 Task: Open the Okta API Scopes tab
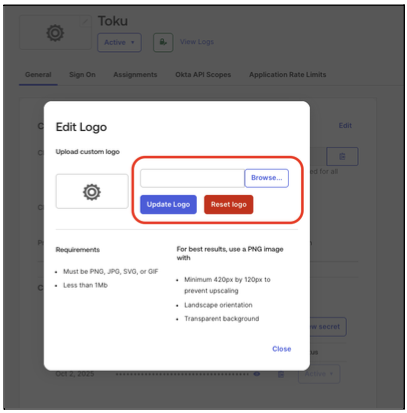(203, 75)
